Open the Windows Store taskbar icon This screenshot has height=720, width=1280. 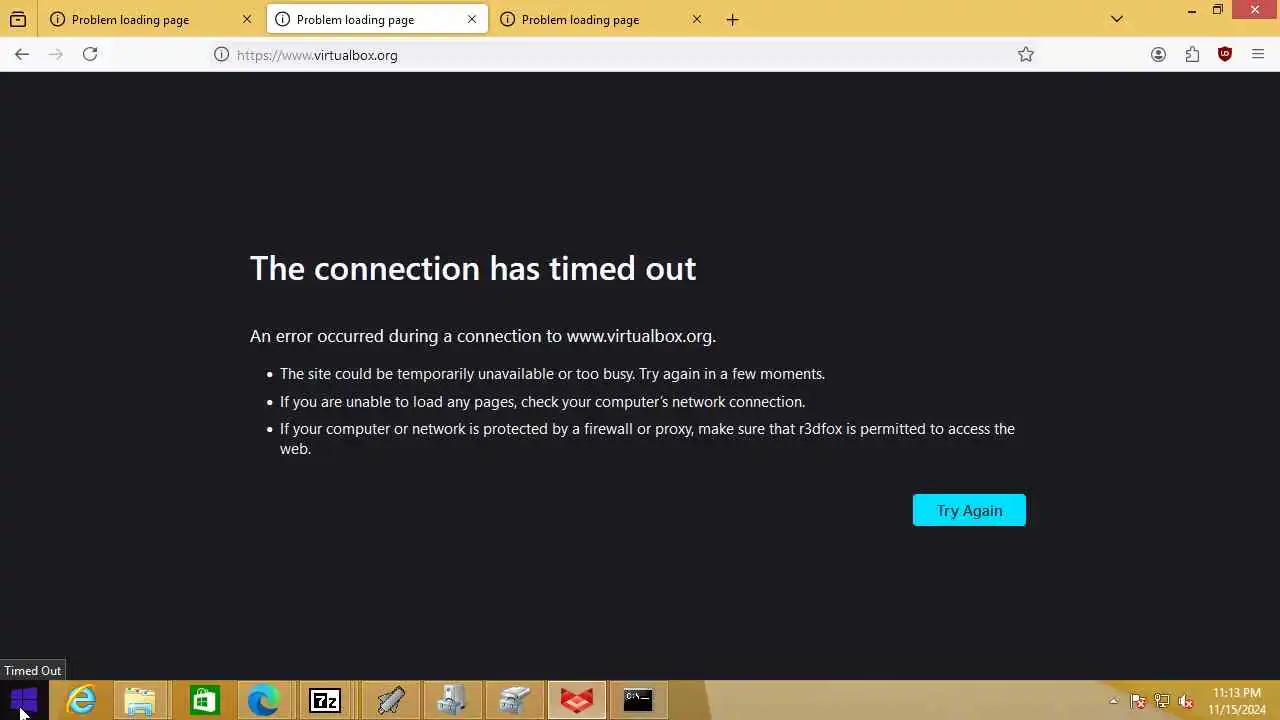click(203, 700)
